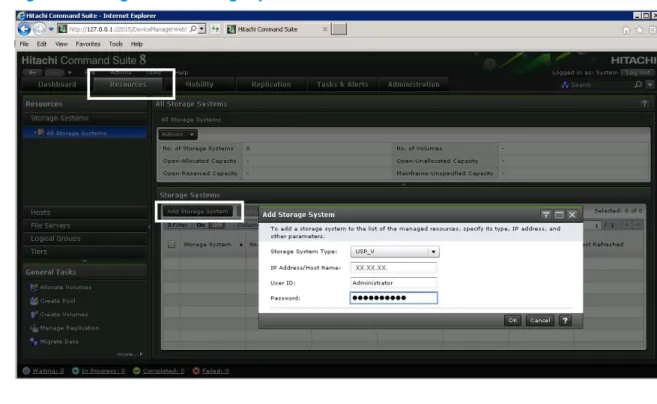The width and height of the screenshot is (657, 404).
Task: Open a new blank browser tab
Action: [339, 29]
